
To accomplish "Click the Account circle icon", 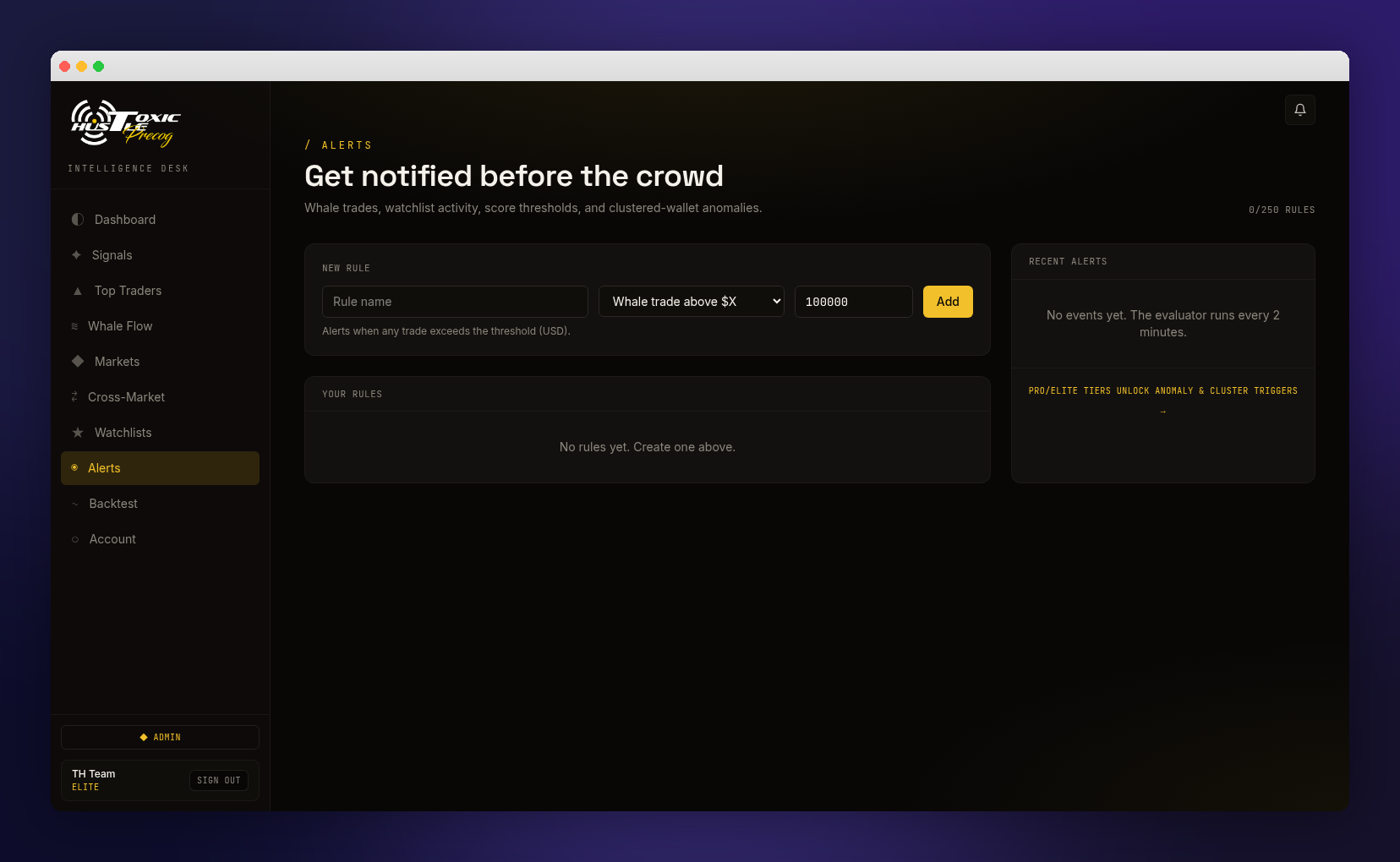I will point(75,539).
